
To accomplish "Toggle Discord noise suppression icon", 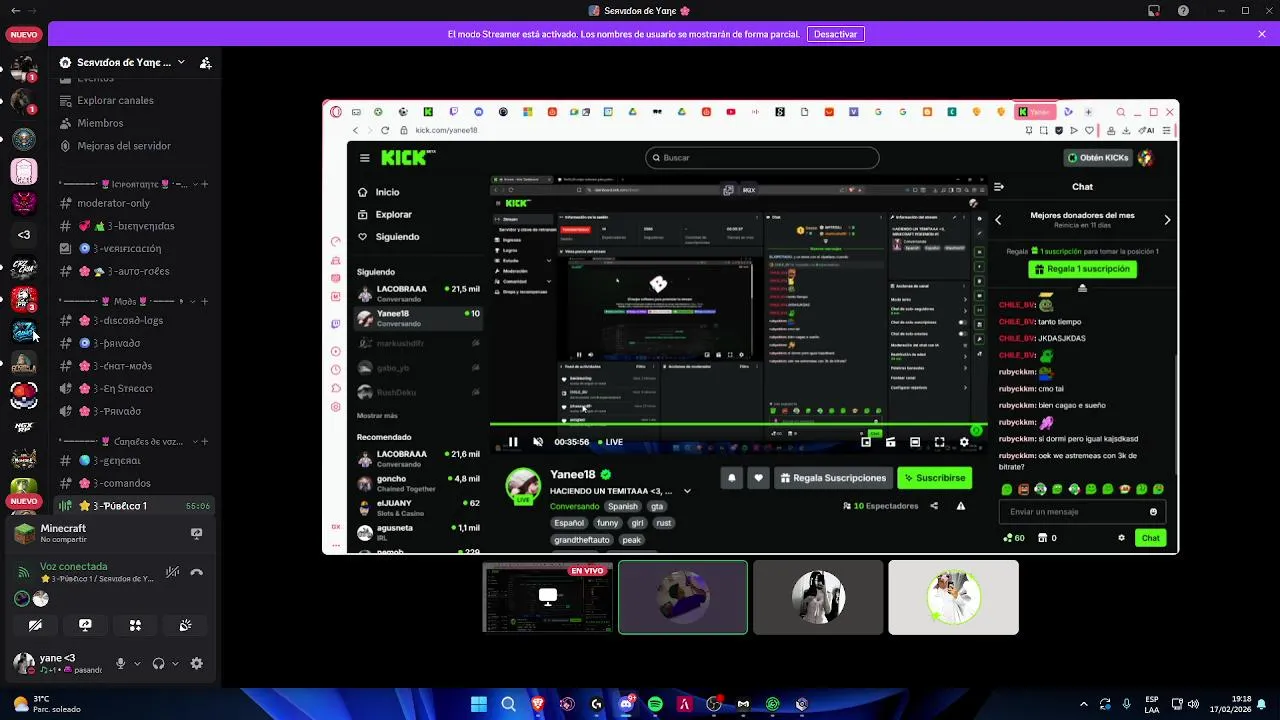I will [x=173, y=572].
